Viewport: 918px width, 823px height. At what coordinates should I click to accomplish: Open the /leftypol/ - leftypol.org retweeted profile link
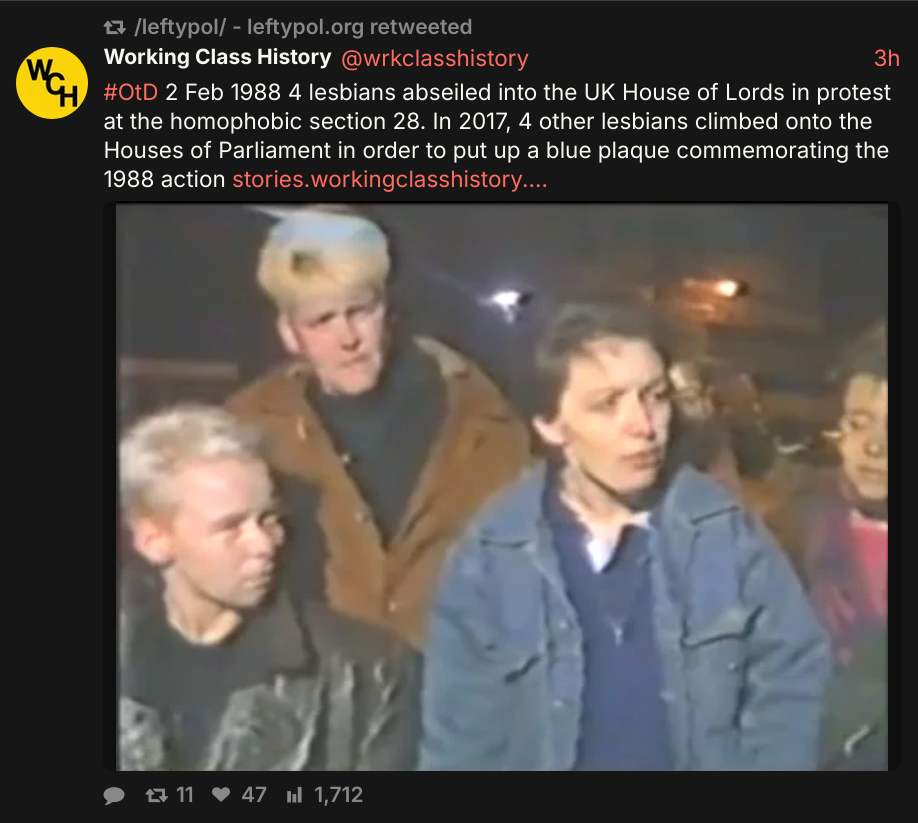click(303, 27)
